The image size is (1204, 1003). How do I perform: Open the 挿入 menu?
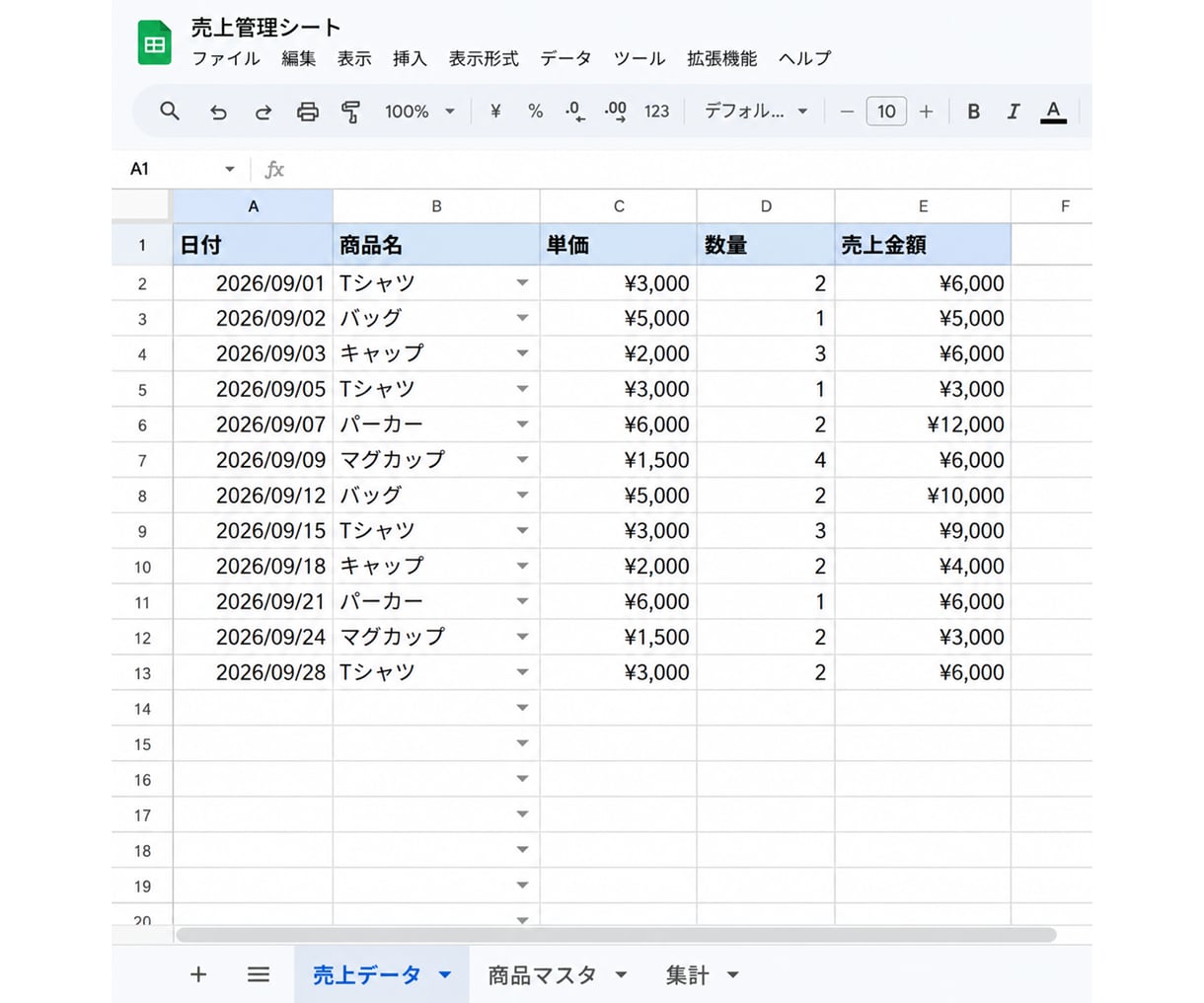coord(410,58)
